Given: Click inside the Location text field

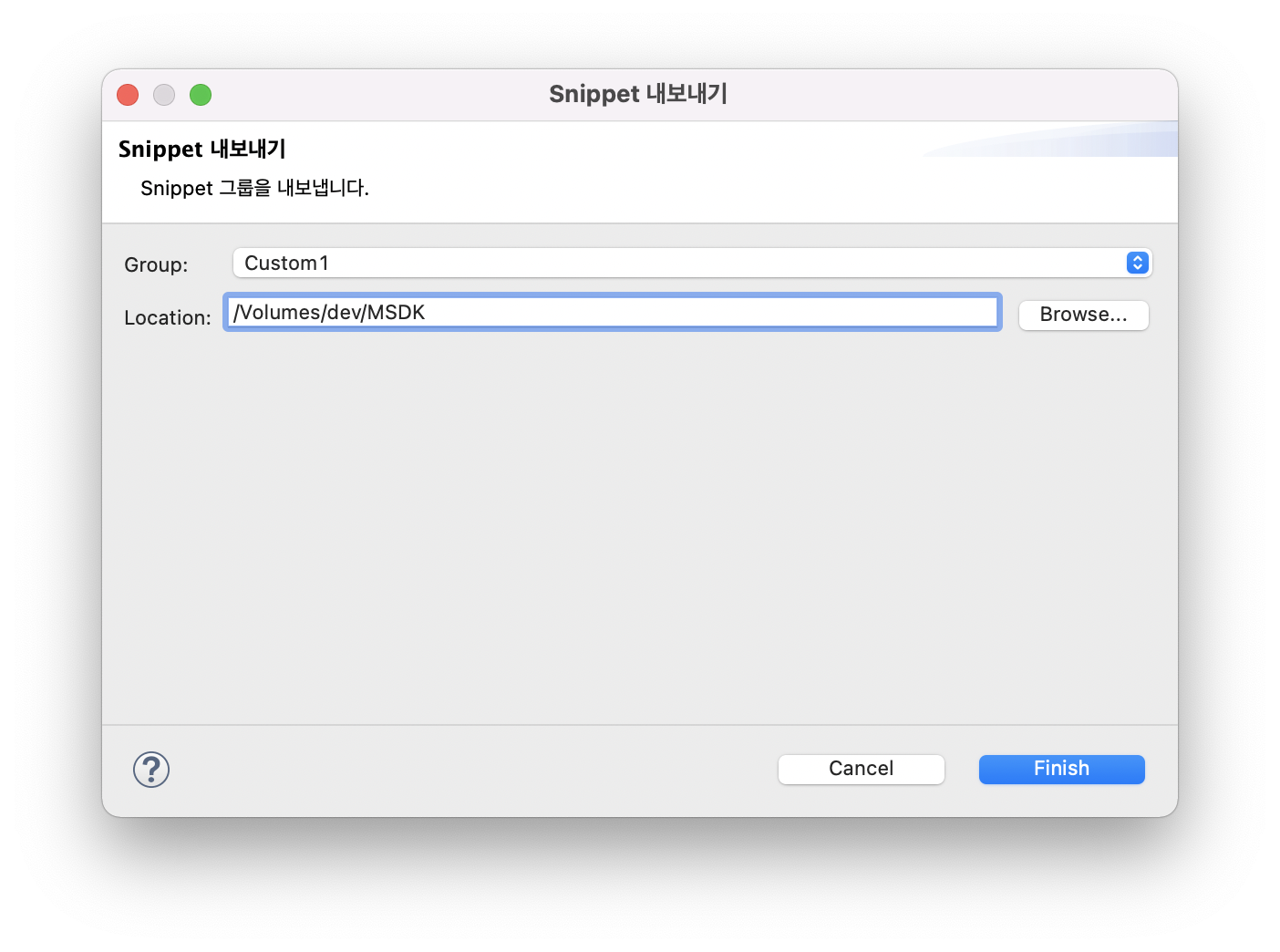Looking at the screenshot, I should tap(611, 312).
